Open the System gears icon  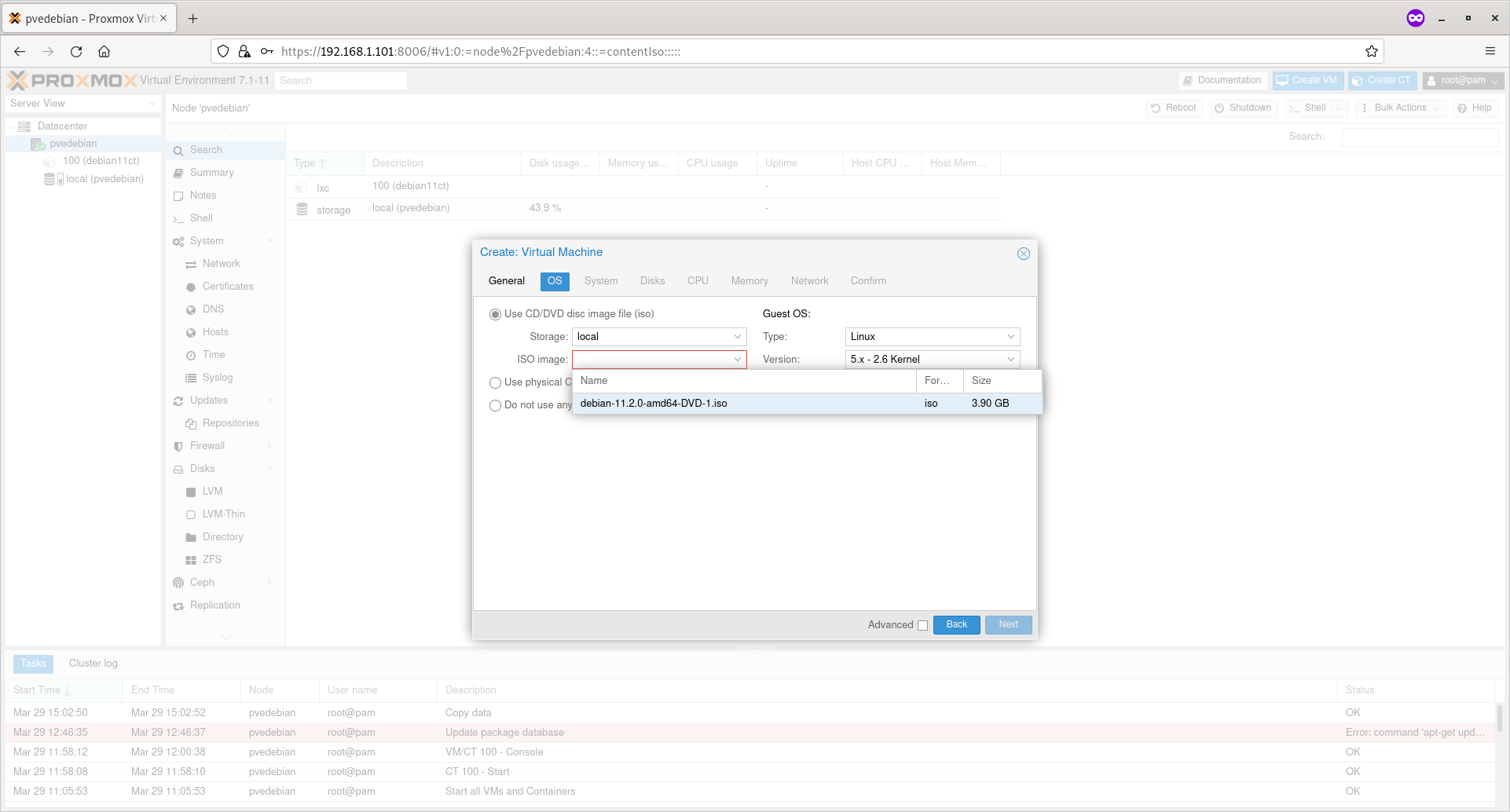[178, 242]
